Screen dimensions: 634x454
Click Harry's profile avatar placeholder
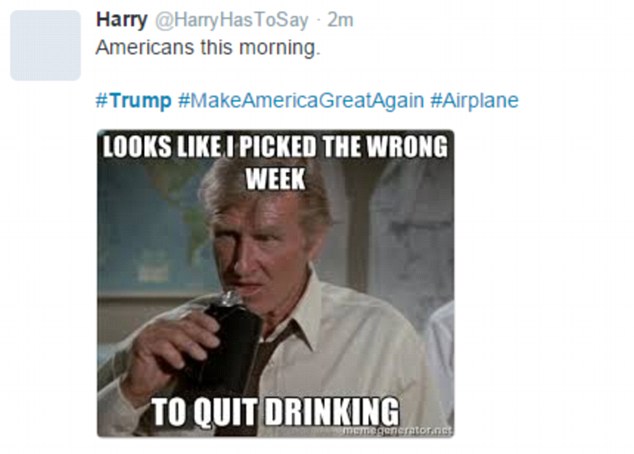(x=45, y=45)
